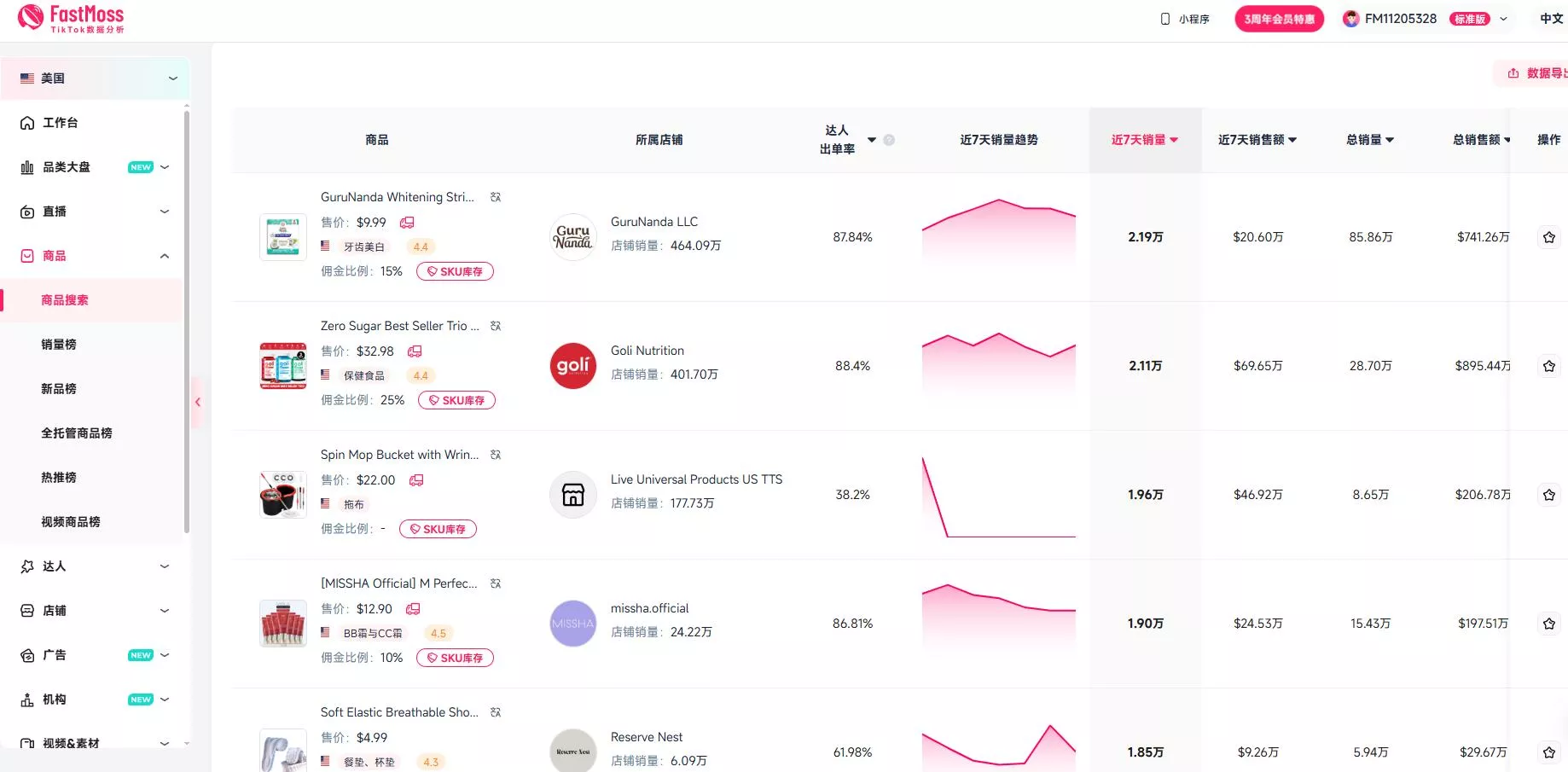The image size is (1568, 772).
Task: Sort by 近7天销量 column header
Action: tap(1144, 140)
